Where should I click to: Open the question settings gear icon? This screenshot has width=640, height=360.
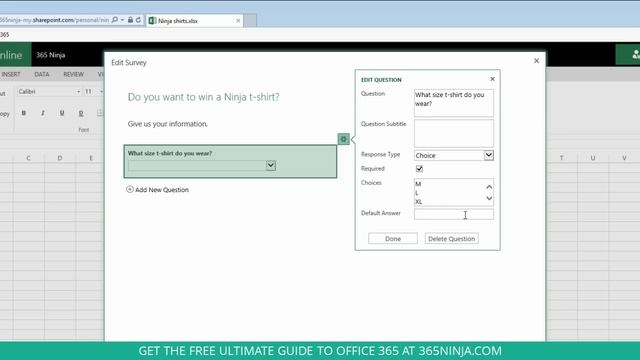click(343, 139)
